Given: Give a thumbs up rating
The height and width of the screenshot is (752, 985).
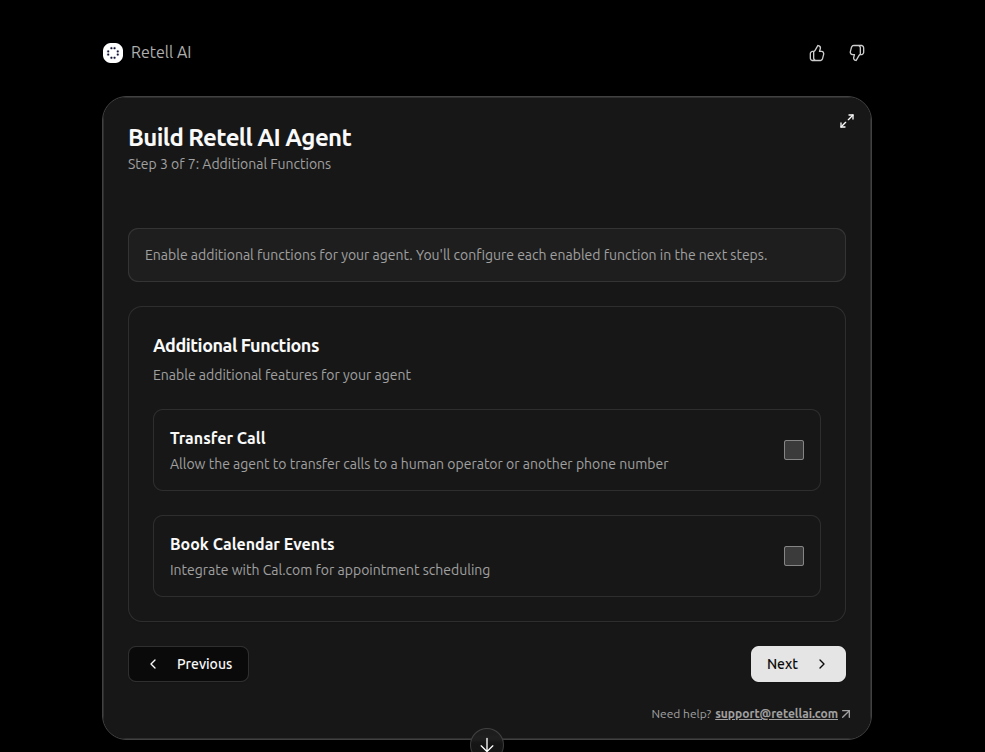Looking at the screenshot, I should tap(817, 53).
